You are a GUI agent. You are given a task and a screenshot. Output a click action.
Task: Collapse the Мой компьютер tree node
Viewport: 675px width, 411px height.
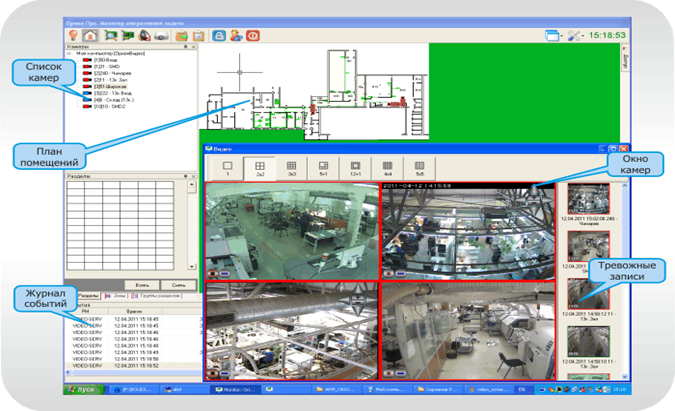point(69,53)
